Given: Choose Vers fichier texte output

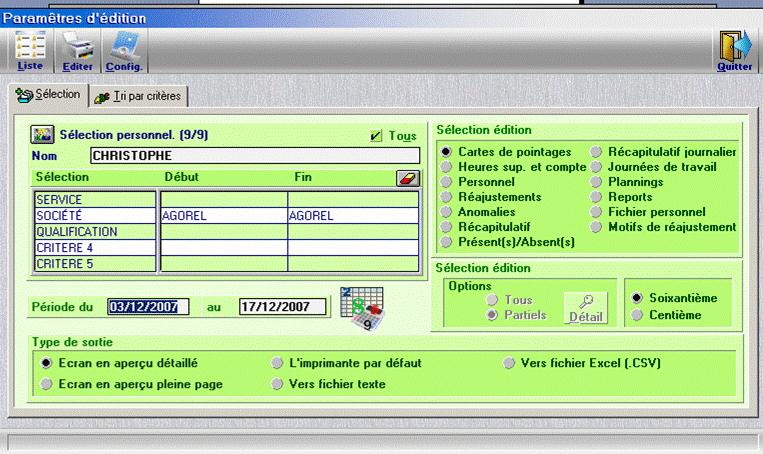Looking at the screenshot, I should coord(277,384).
